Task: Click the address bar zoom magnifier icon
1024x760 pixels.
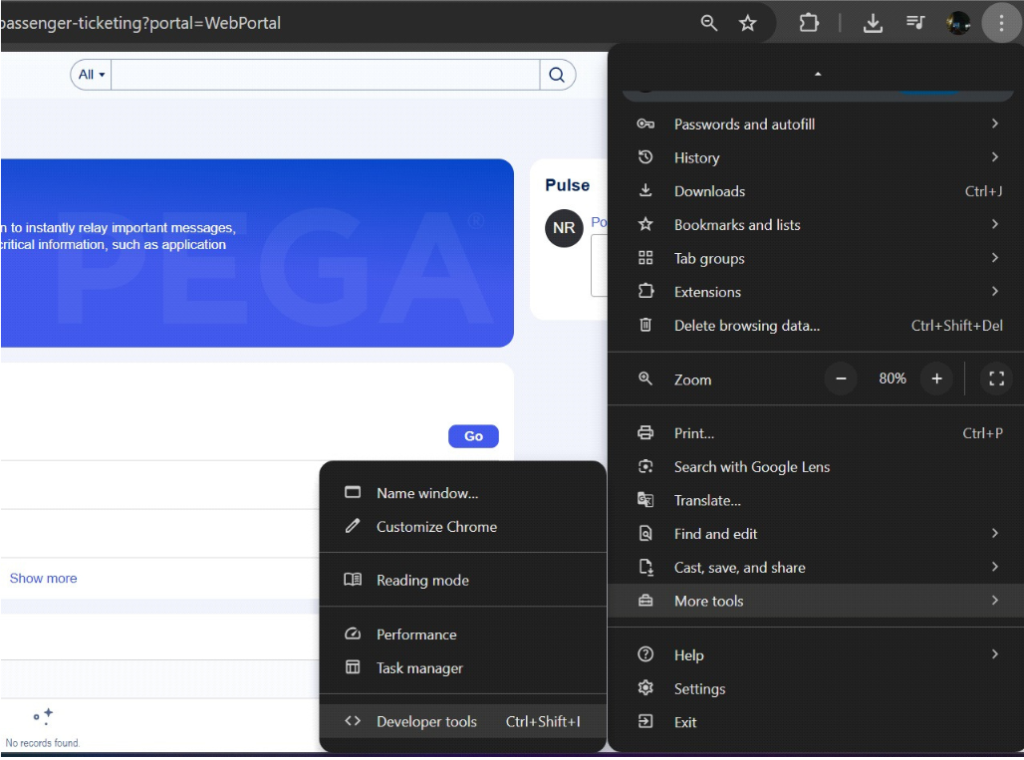Action: click(709, 23)
